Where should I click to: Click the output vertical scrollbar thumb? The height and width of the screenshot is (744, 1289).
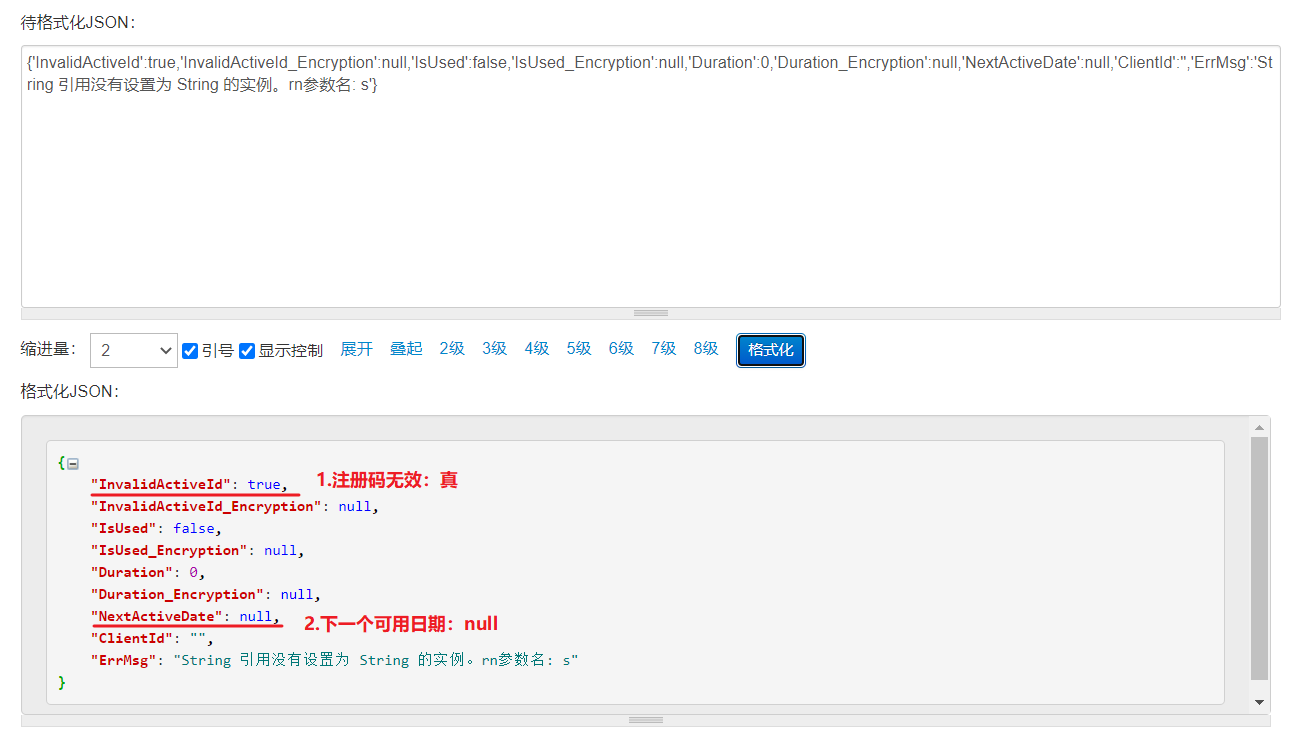(x=1260, y=558)
